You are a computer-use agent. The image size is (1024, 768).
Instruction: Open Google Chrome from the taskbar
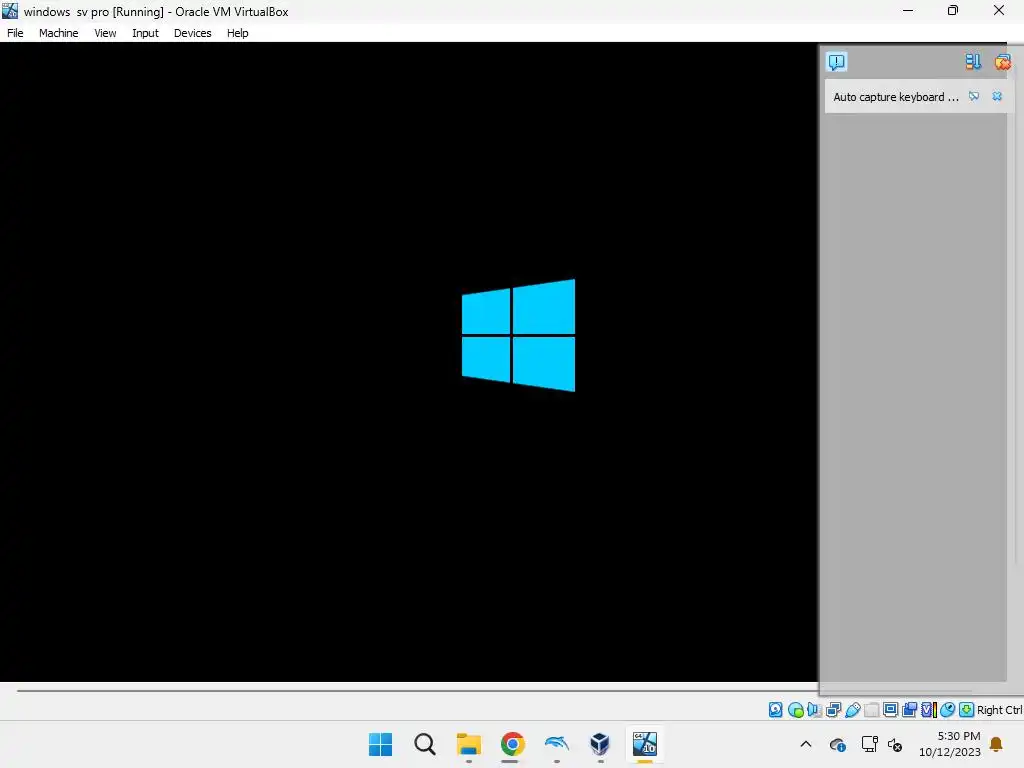click(513, 744)
